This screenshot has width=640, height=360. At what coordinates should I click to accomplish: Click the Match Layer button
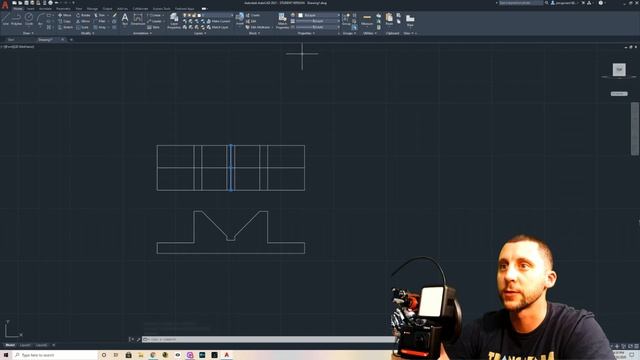218,27
